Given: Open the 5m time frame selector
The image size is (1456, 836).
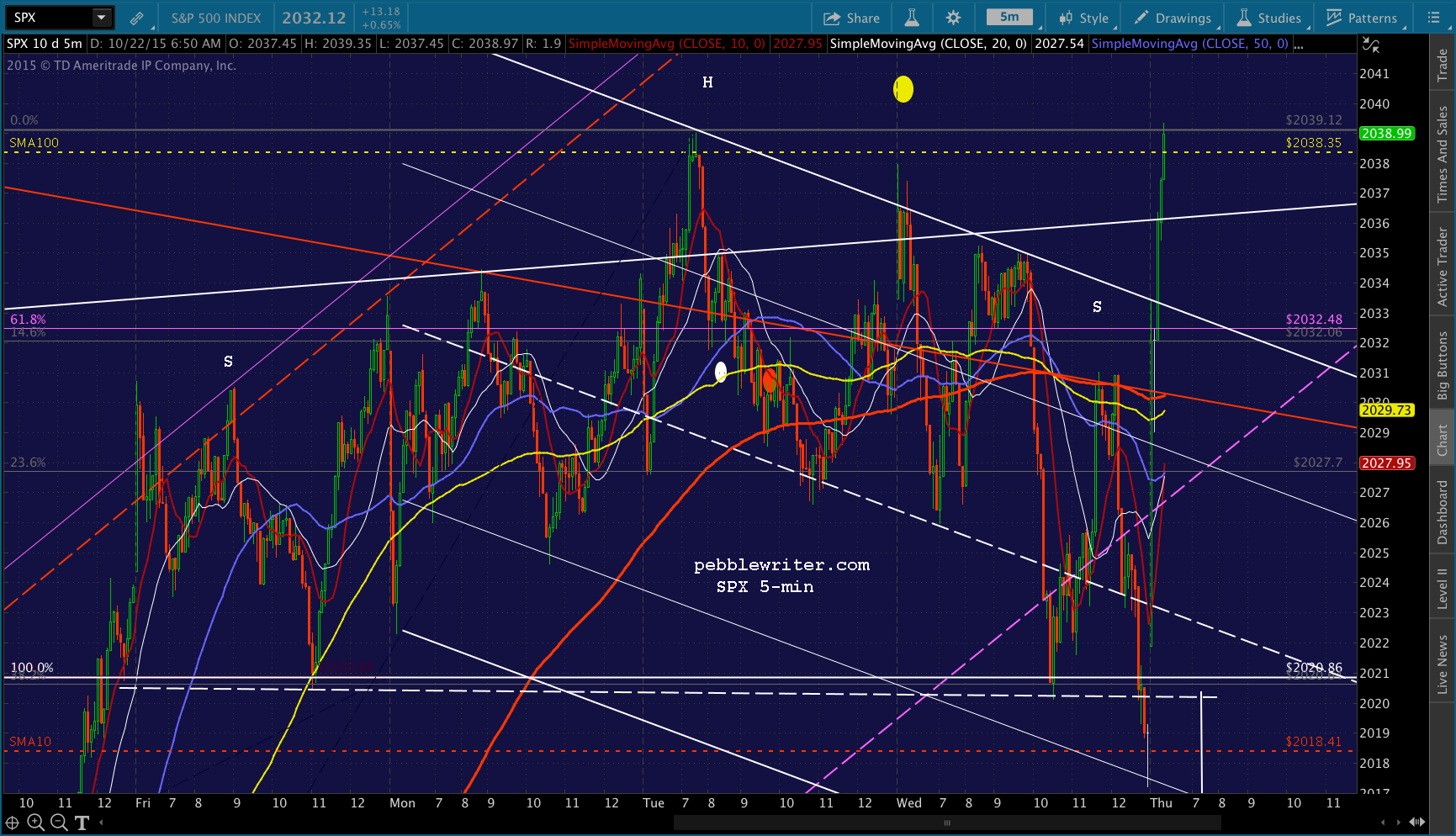Looking at the screenshot, I should pos(1009,18).
